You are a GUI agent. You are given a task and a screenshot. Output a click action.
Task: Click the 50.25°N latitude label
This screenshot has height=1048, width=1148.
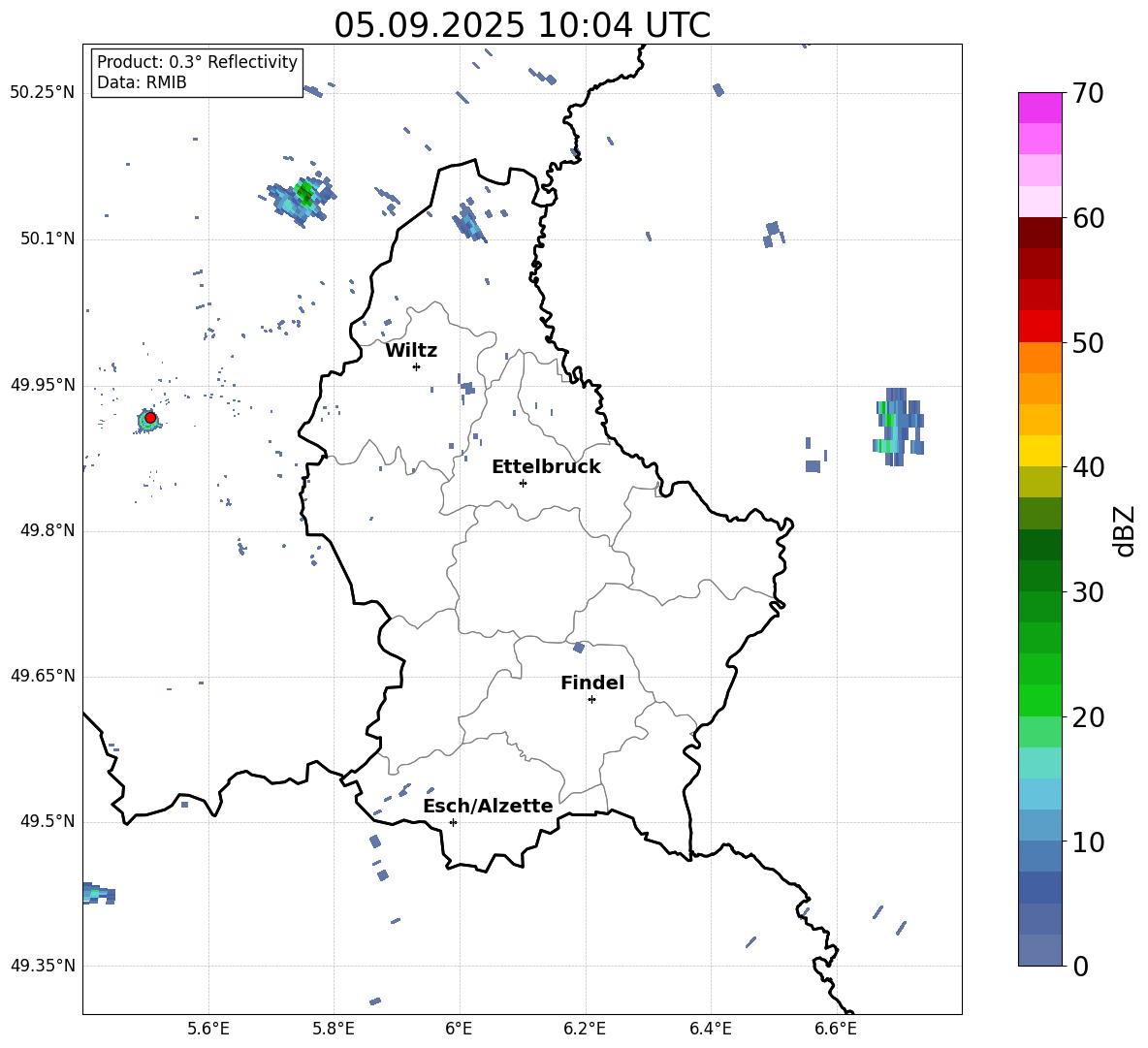tap(43, 93)
